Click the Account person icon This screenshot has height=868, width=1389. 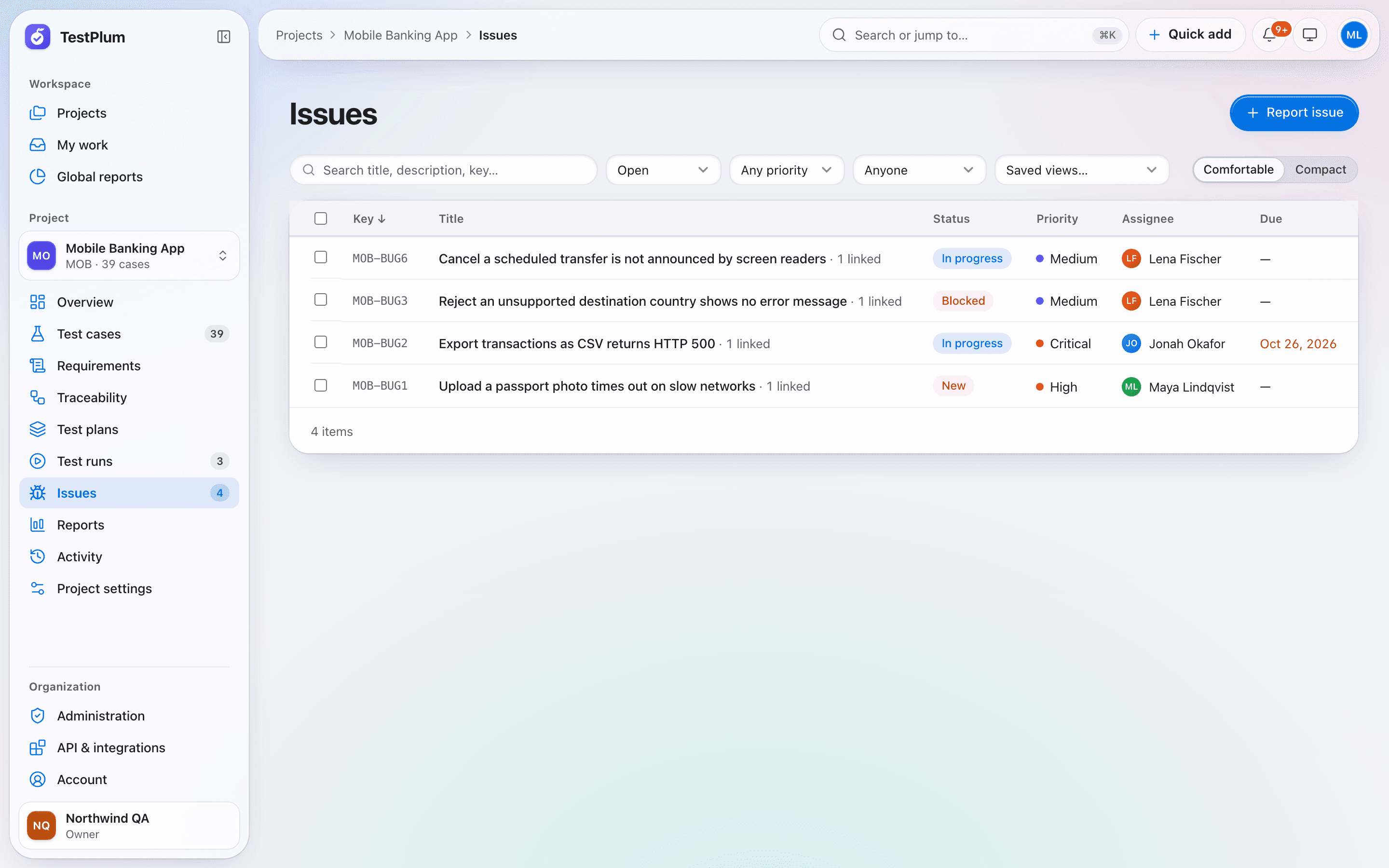click(x=38, y=780)
